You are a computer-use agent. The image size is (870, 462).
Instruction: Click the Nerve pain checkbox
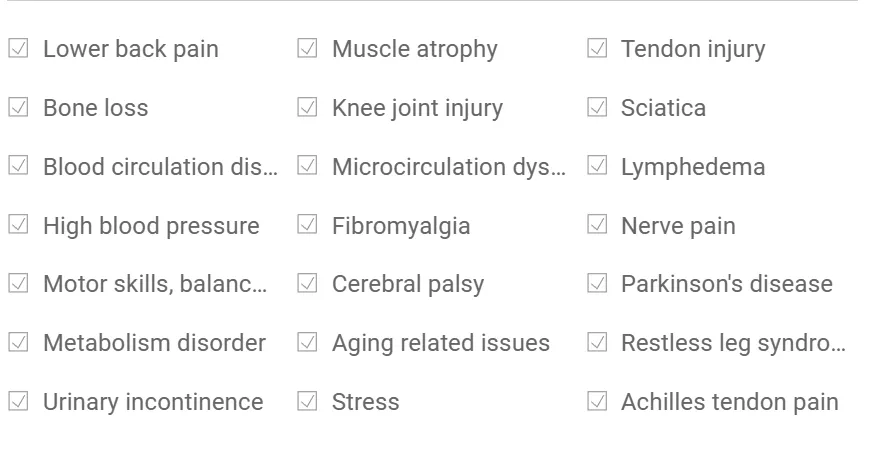coord(597,225)
